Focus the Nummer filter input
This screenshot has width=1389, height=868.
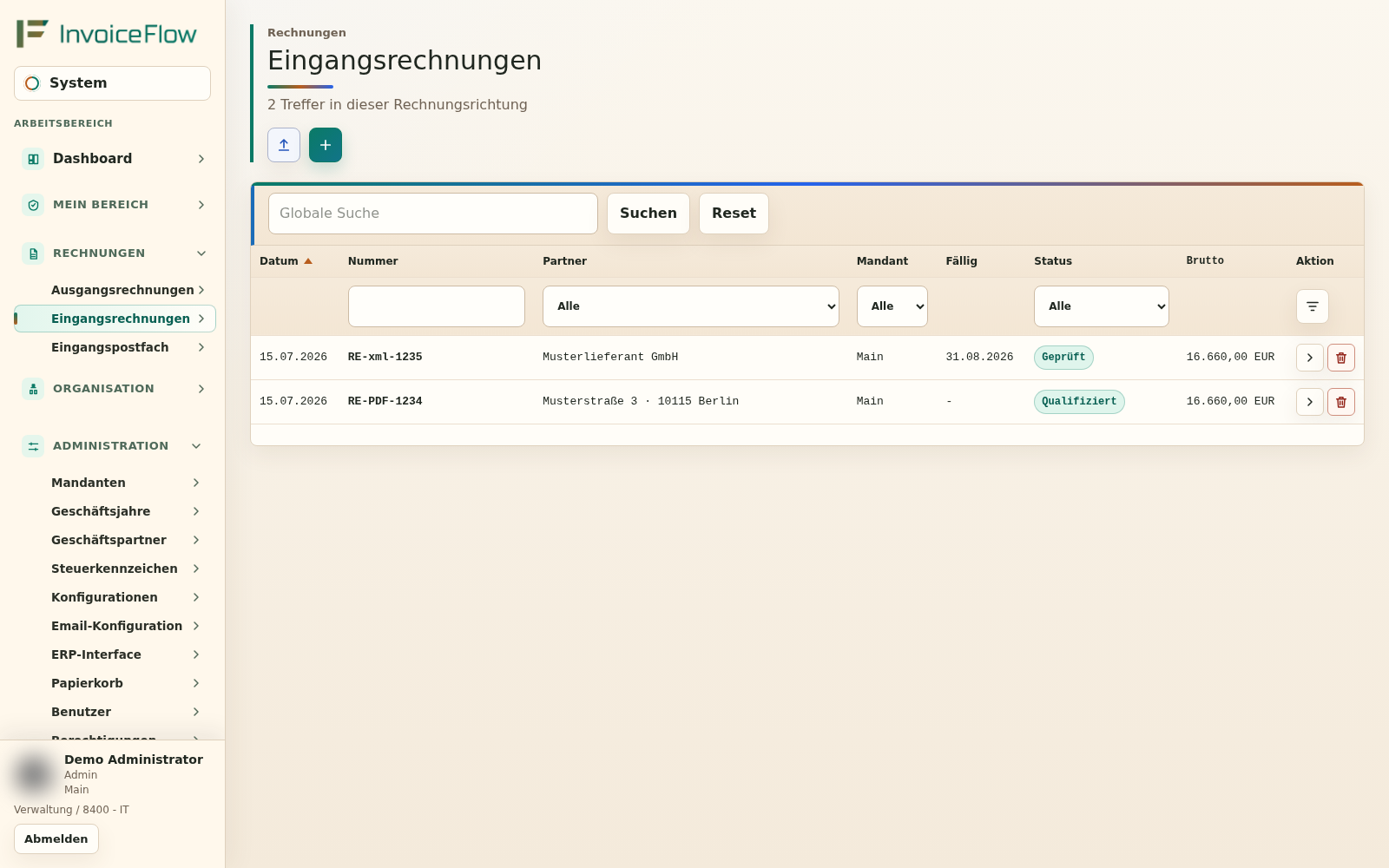(437, 306)
